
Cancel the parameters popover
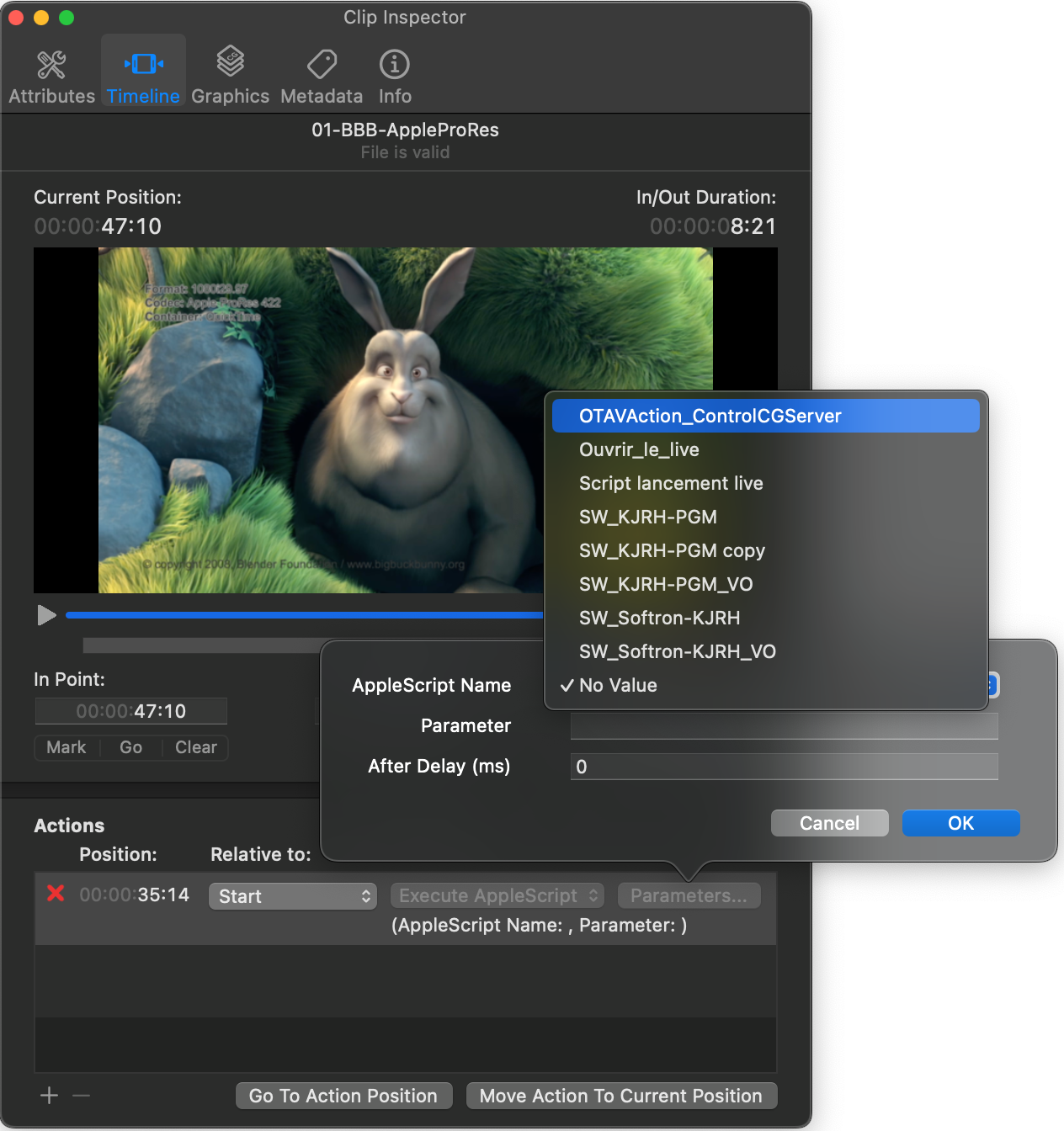point(829,823)
